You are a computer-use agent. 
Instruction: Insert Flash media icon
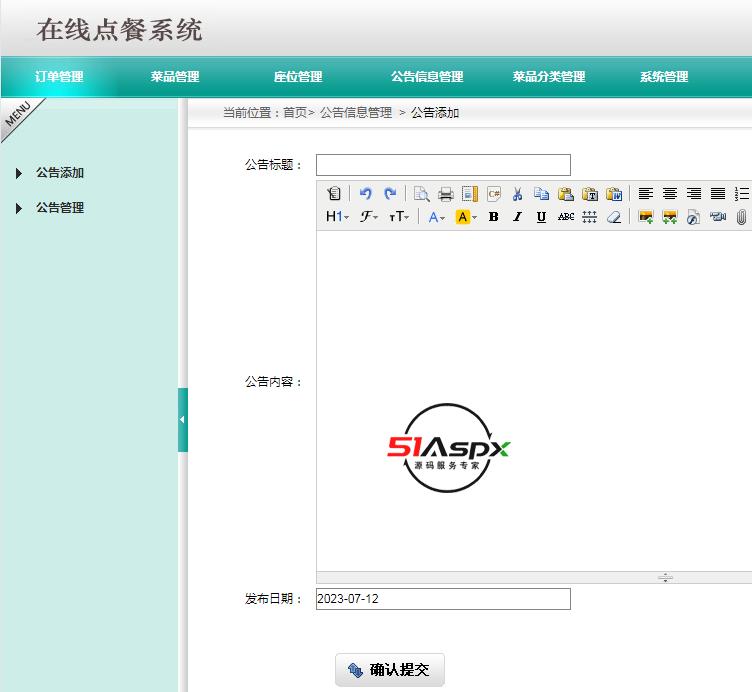point(693,217)
